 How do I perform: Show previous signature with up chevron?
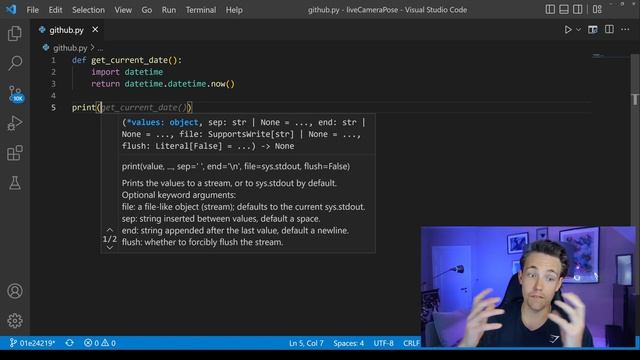click(x=109, y=230)
